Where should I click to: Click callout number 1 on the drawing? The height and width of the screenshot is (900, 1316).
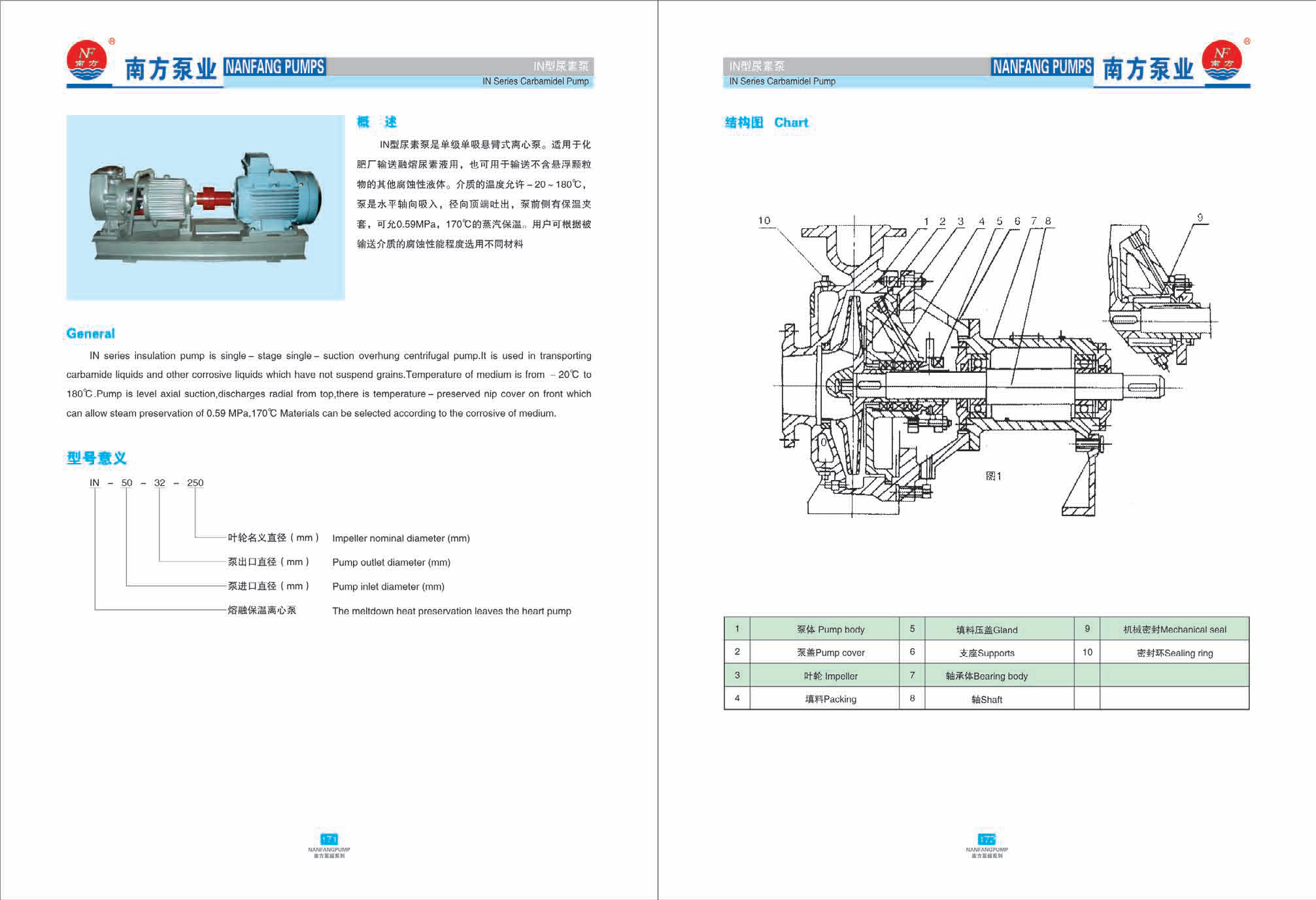click(926, 221)
